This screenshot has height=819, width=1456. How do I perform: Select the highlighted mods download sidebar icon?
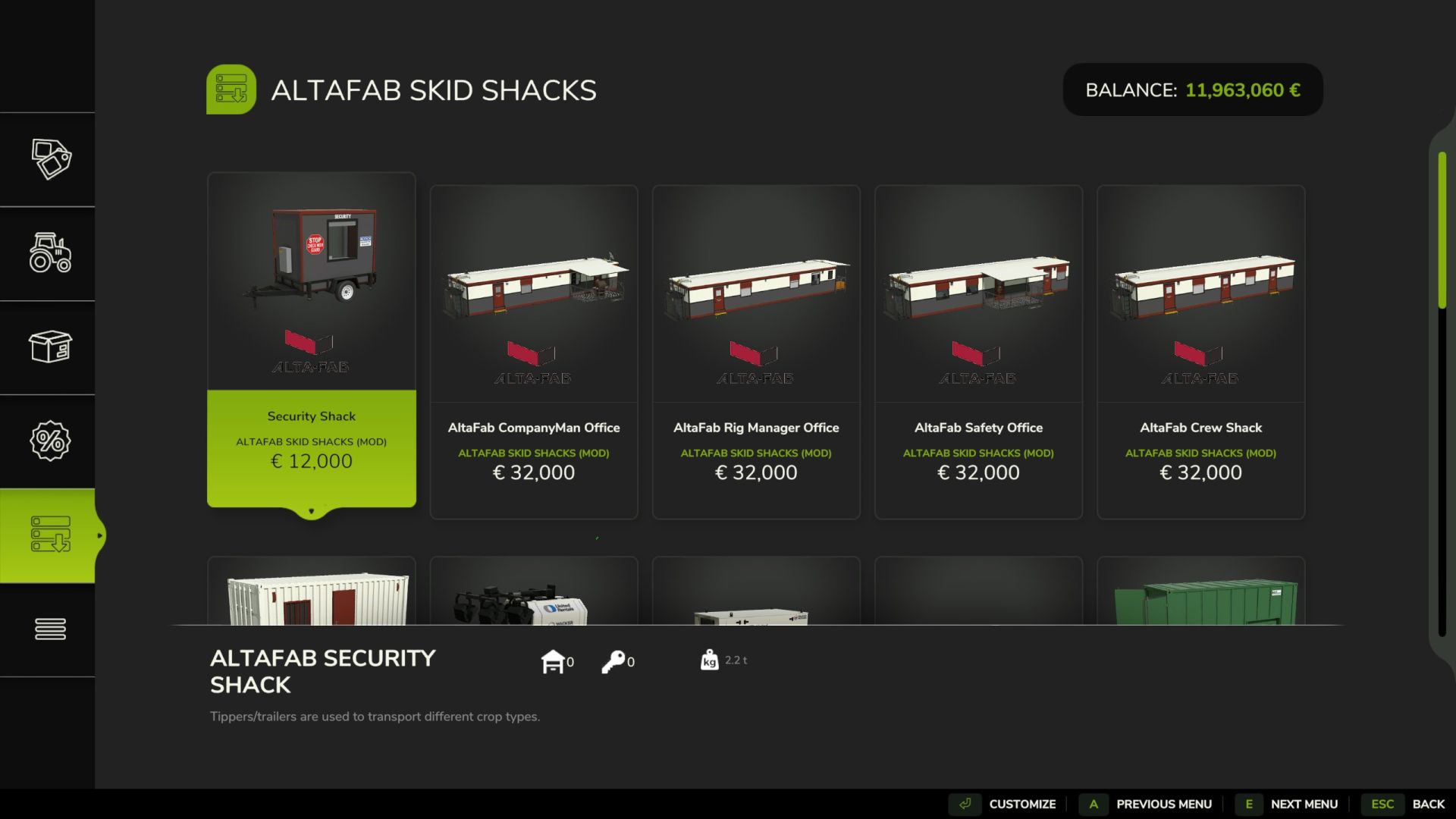[x=51, y=535]
